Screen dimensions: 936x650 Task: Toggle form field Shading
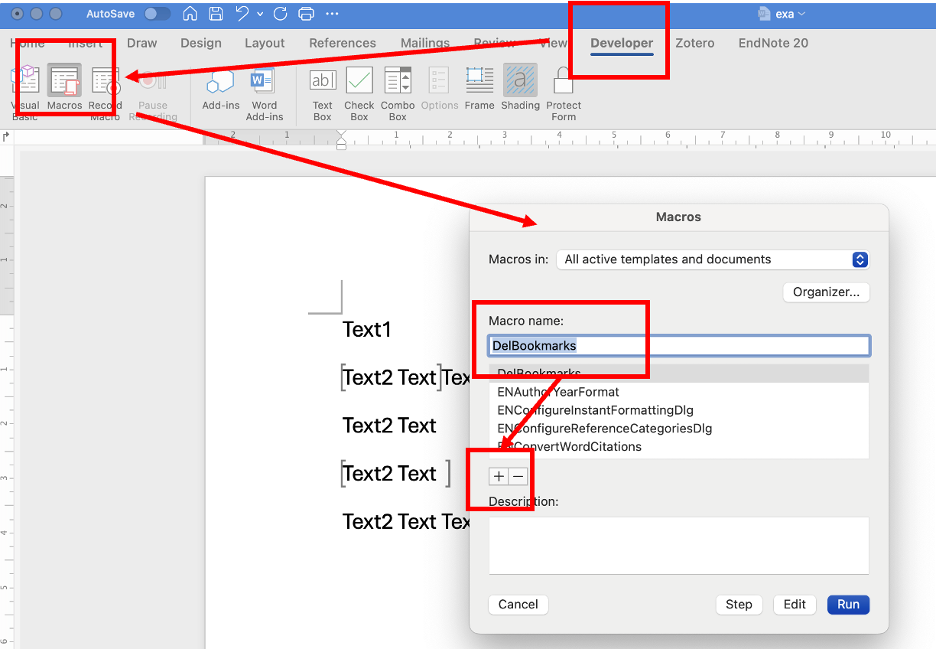coord(520,81)
